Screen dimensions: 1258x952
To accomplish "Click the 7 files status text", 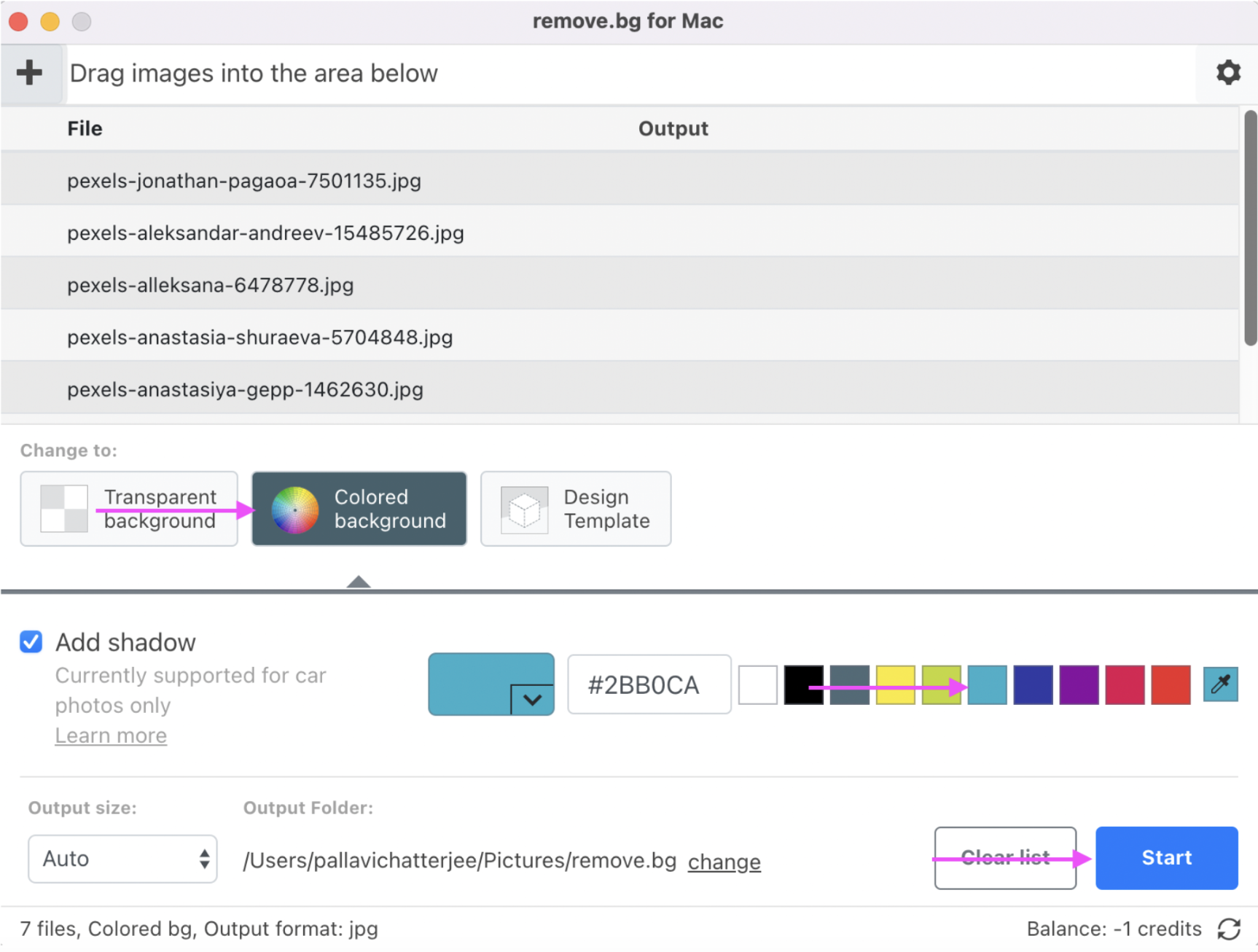I will (x=199, y=929).
